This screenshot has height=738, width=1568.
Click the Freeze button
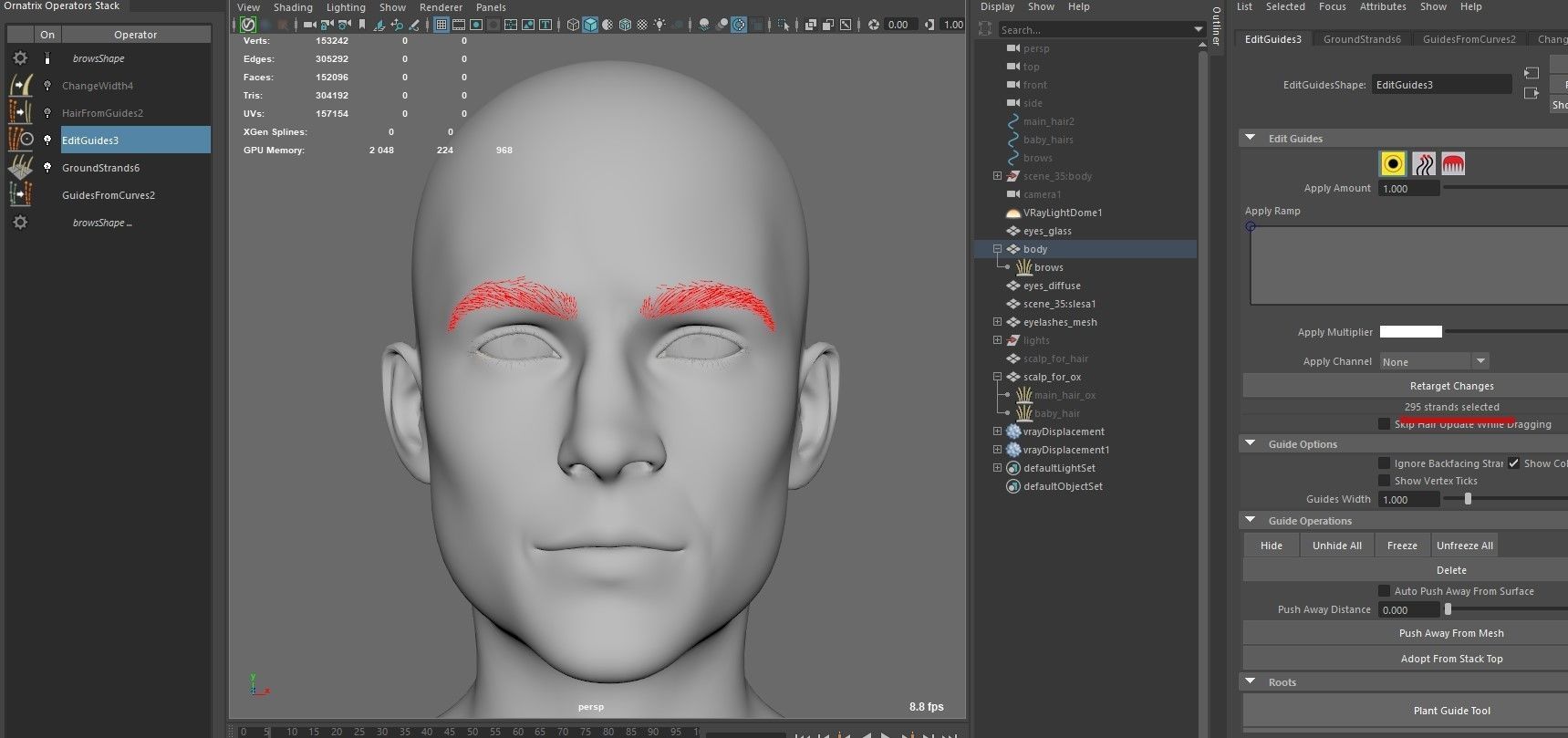[x=1402, y=546]
